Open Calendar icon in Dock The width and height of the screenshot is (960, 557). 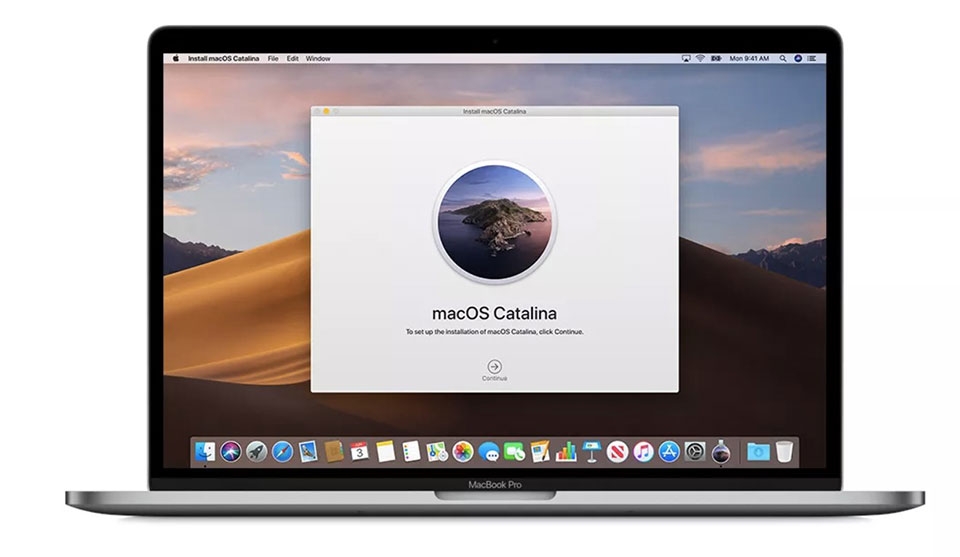coord(359,452)
